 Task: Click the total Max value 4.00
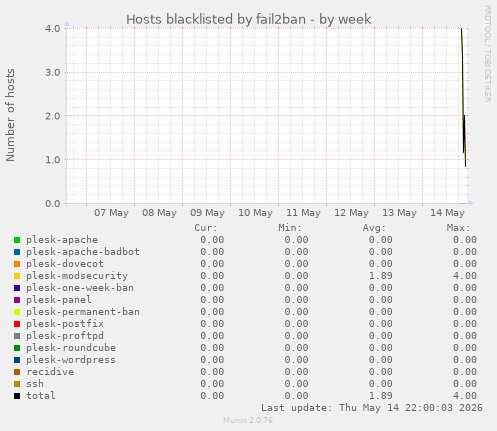[465, 396]
